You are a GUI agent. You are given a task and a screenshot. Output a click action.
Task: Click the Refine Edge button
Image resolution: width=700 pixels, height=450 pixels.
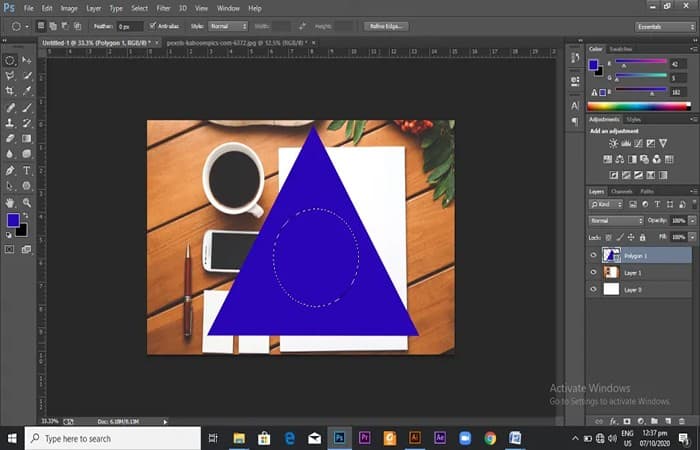tap(386, 26)
